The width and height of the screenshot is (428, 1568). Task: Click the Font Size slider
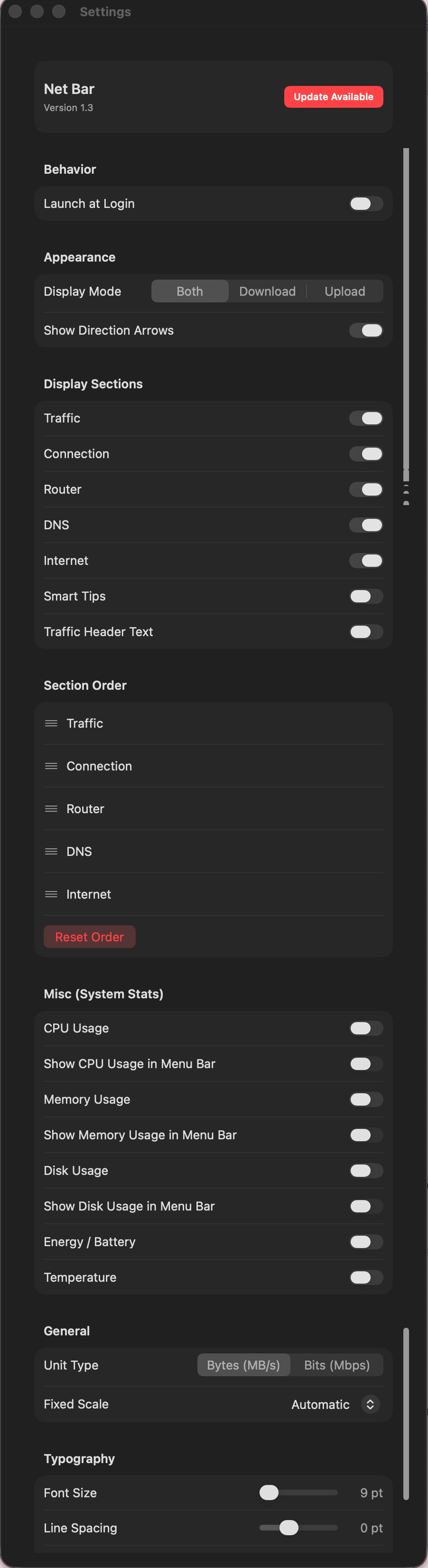click(x=298, y=1493)
